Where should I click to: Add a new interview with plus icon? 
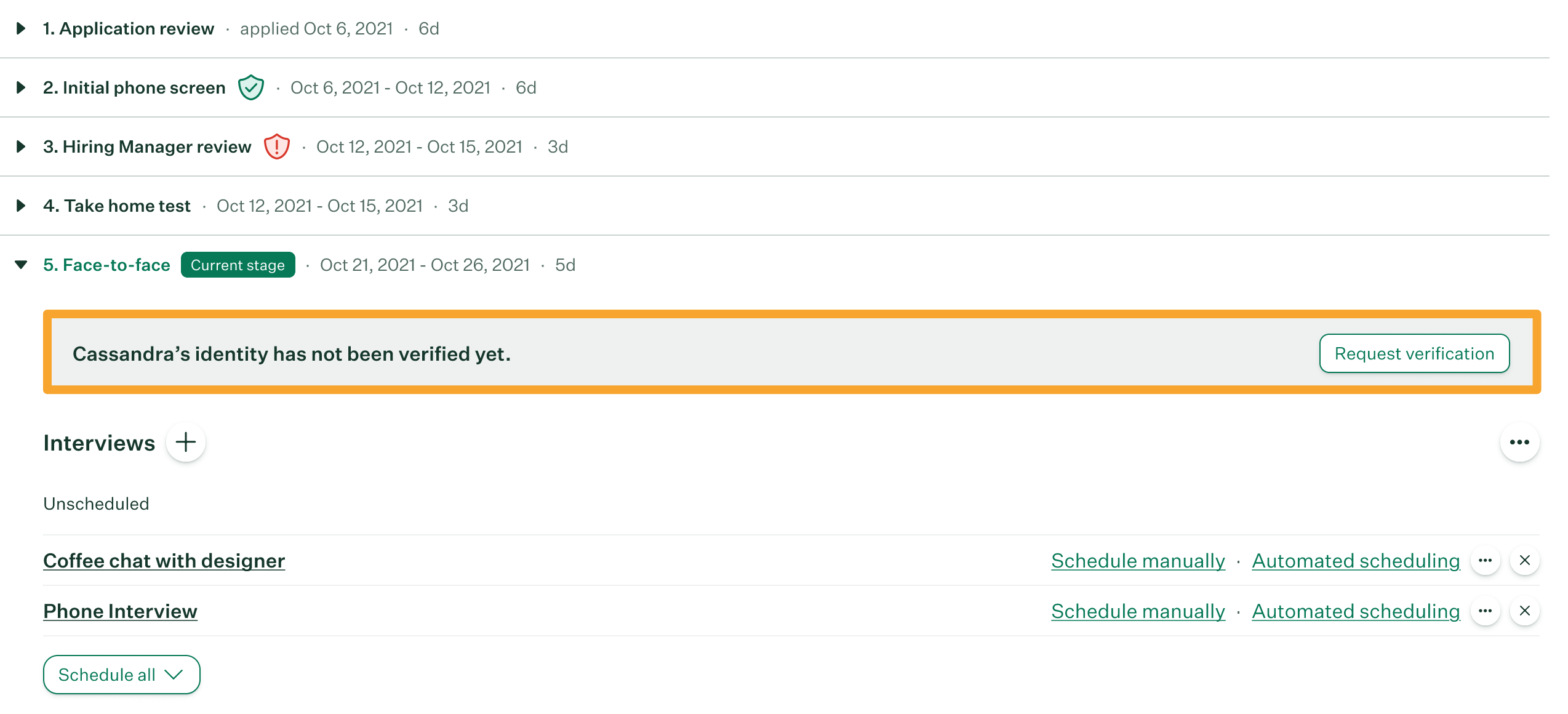pos(186,442)
